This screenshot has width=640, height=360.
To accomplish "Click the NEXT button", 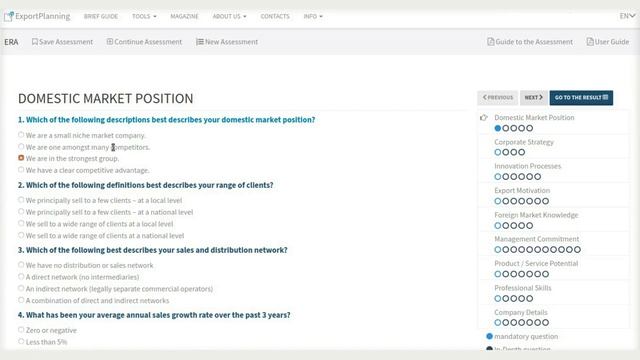I will (533, 98).
